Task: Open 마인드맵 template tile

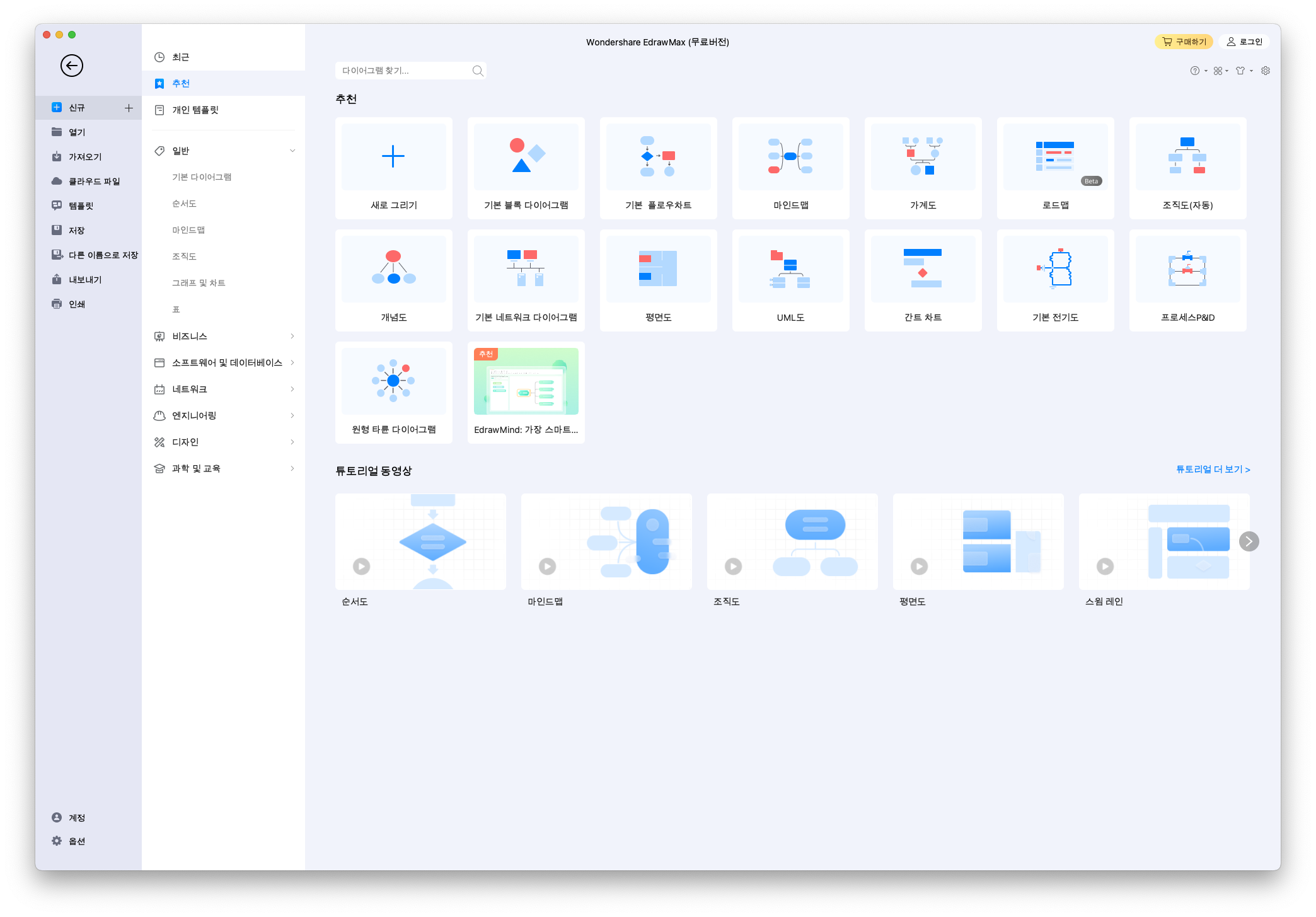Action: pyautogui.click(x=790, y=168)
